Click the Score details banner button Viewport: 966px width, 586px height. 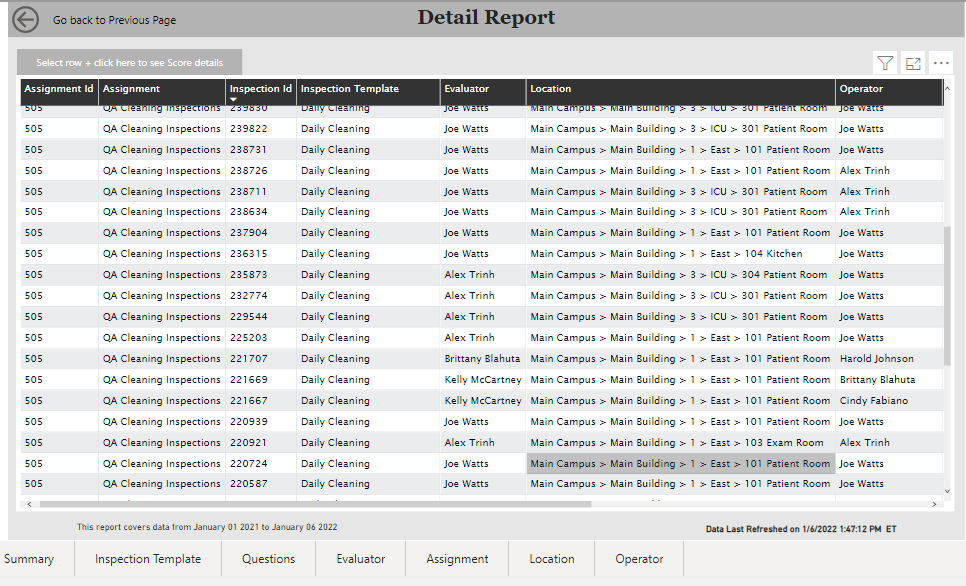pos(129,61)
